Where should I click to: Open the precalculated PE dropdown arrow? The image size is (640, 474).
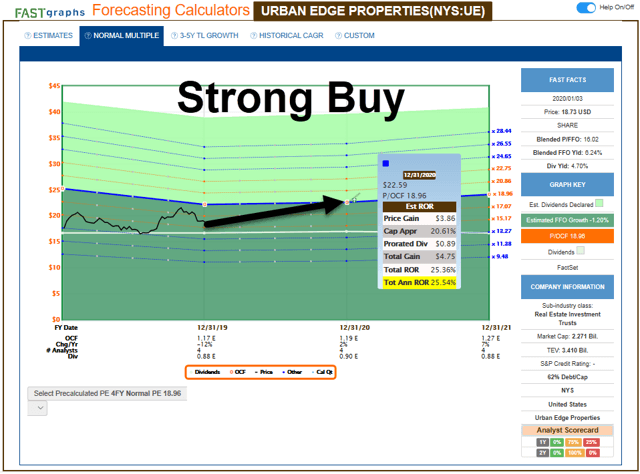(38, 408)
